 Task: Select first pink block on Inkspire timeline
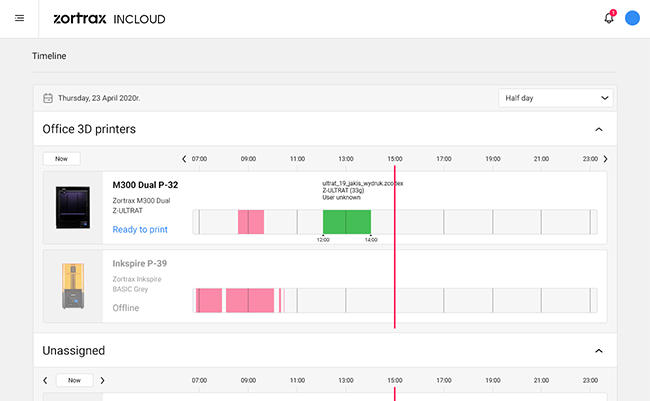pos(209,300)
